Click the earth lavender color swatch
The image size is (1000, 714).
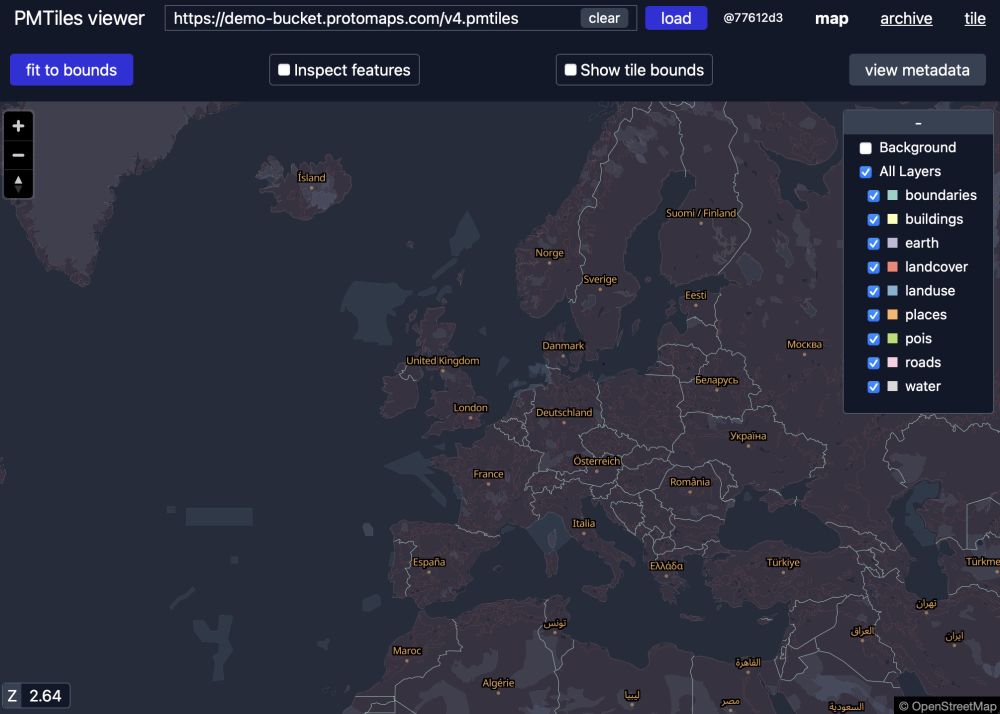893,243
